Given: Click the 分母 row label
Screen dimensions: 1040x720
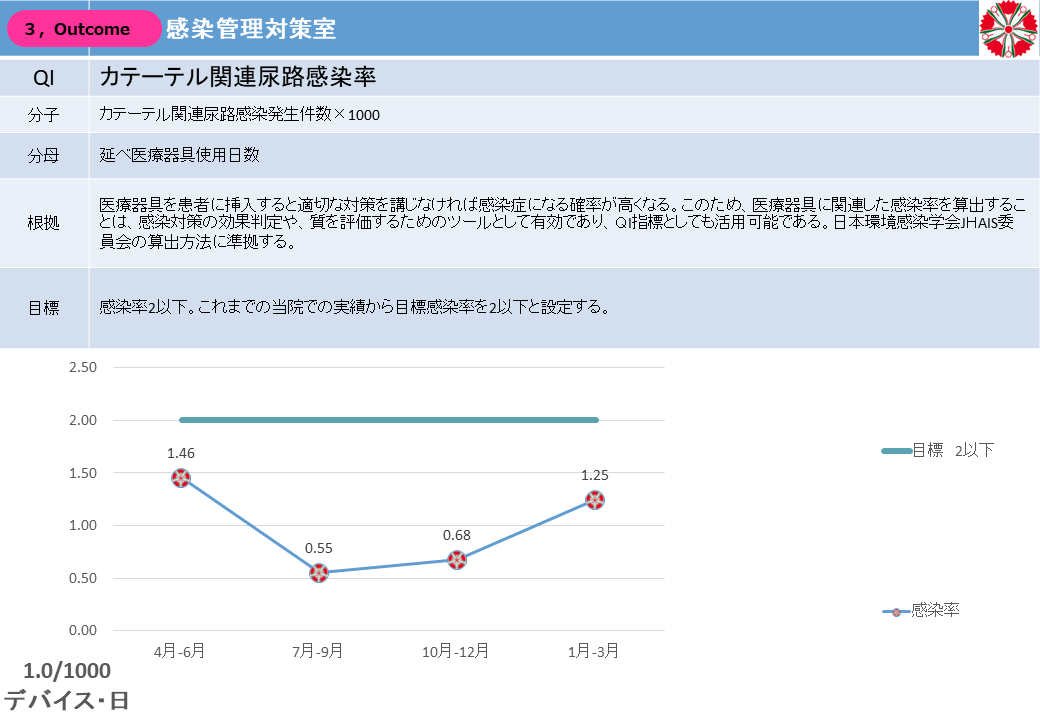Looking at the screenshot, I should (x=44, y=156).
